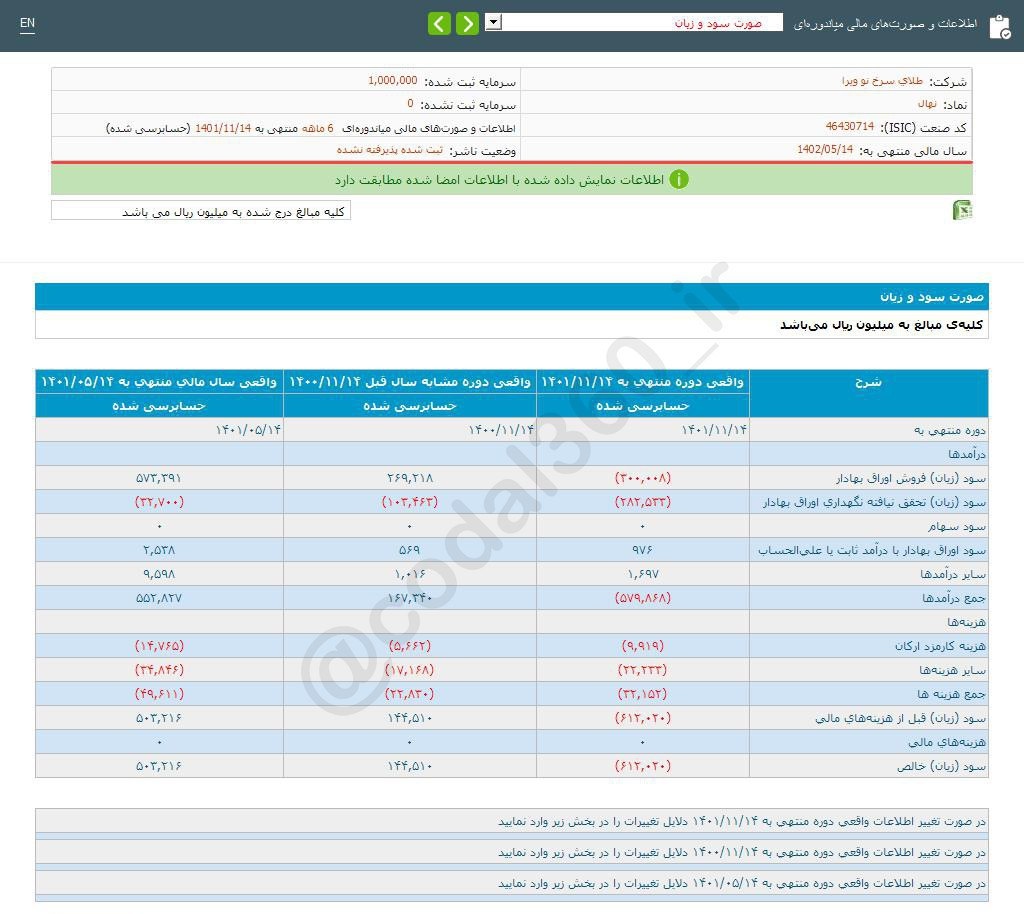Switch language with the EN link

pyautogui.click(x=27, y=24)
